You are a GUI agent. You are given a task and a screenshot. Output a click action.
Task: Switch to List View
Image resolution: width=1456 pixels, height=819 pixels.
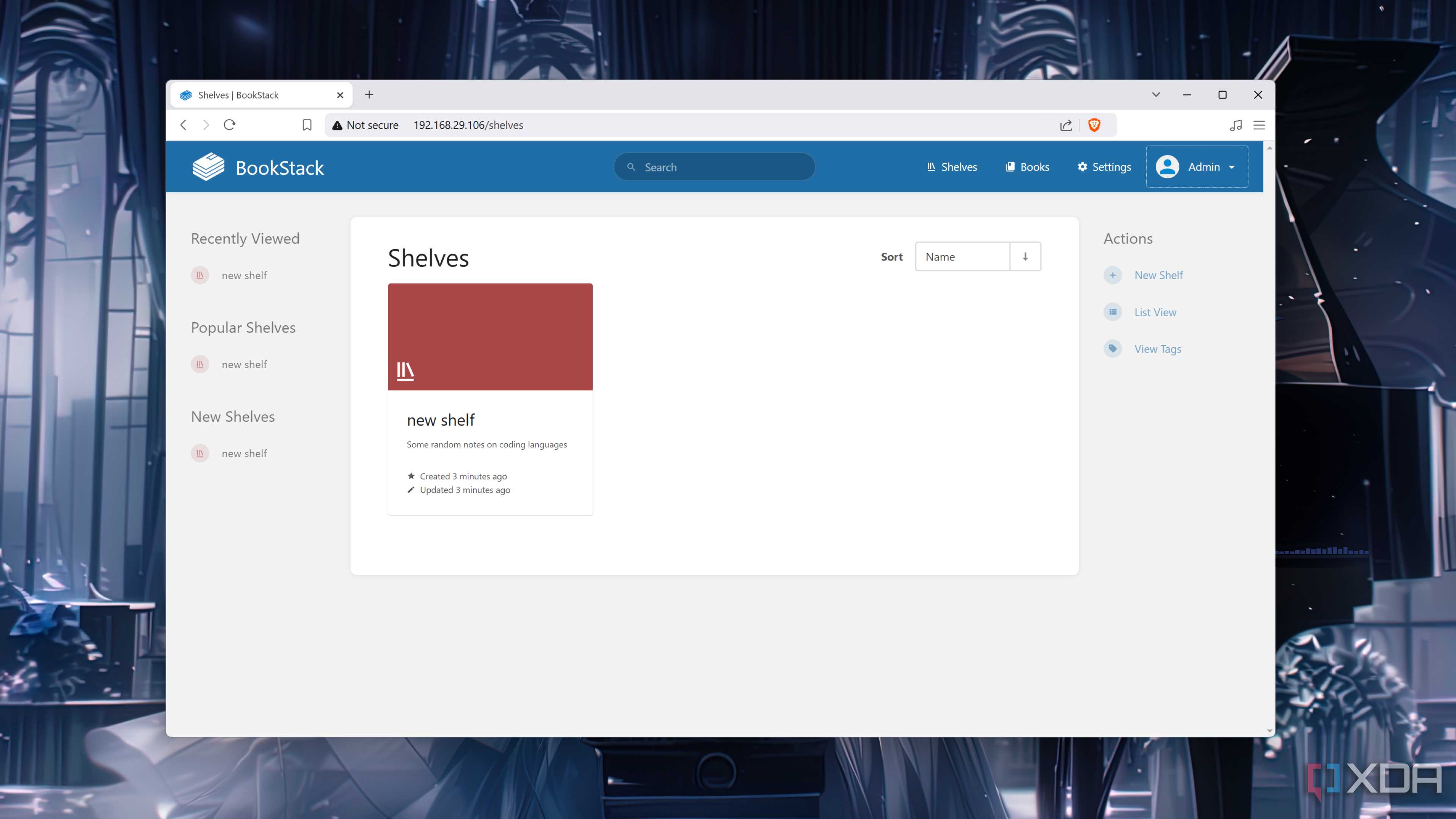(1155, 312)
